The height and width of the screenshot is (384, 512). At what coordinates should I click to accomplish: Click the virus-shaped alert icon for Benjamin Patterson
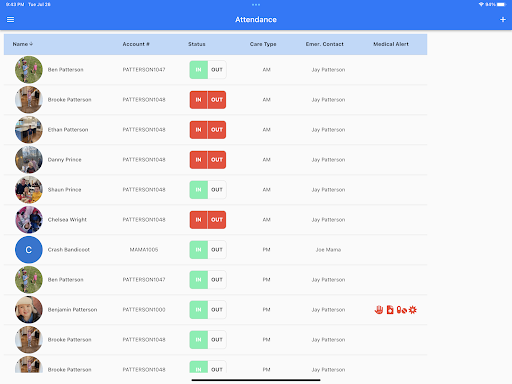[x=413, y=310]
